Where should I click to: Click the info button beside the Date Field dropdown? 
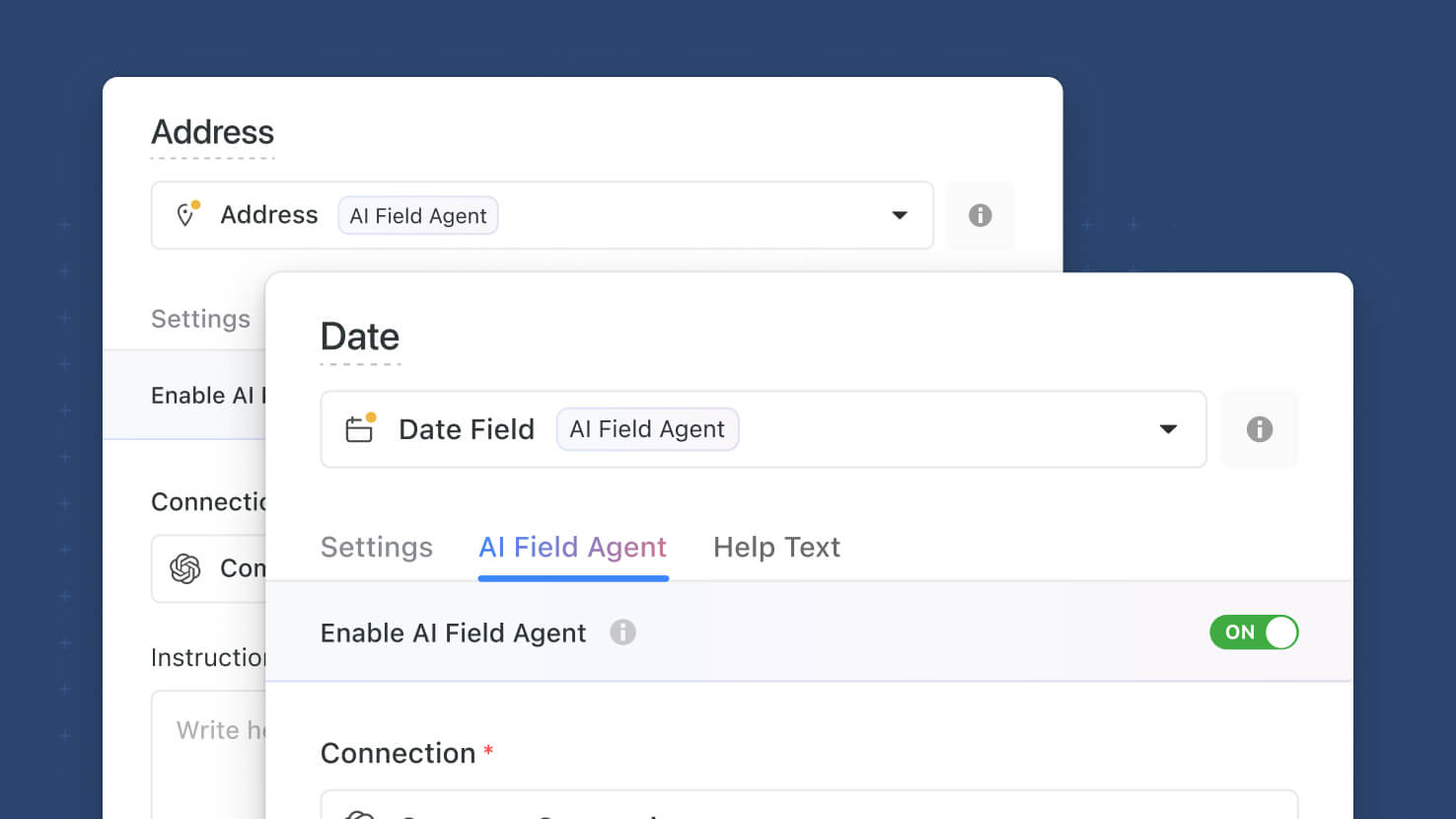click(1259, 429)
